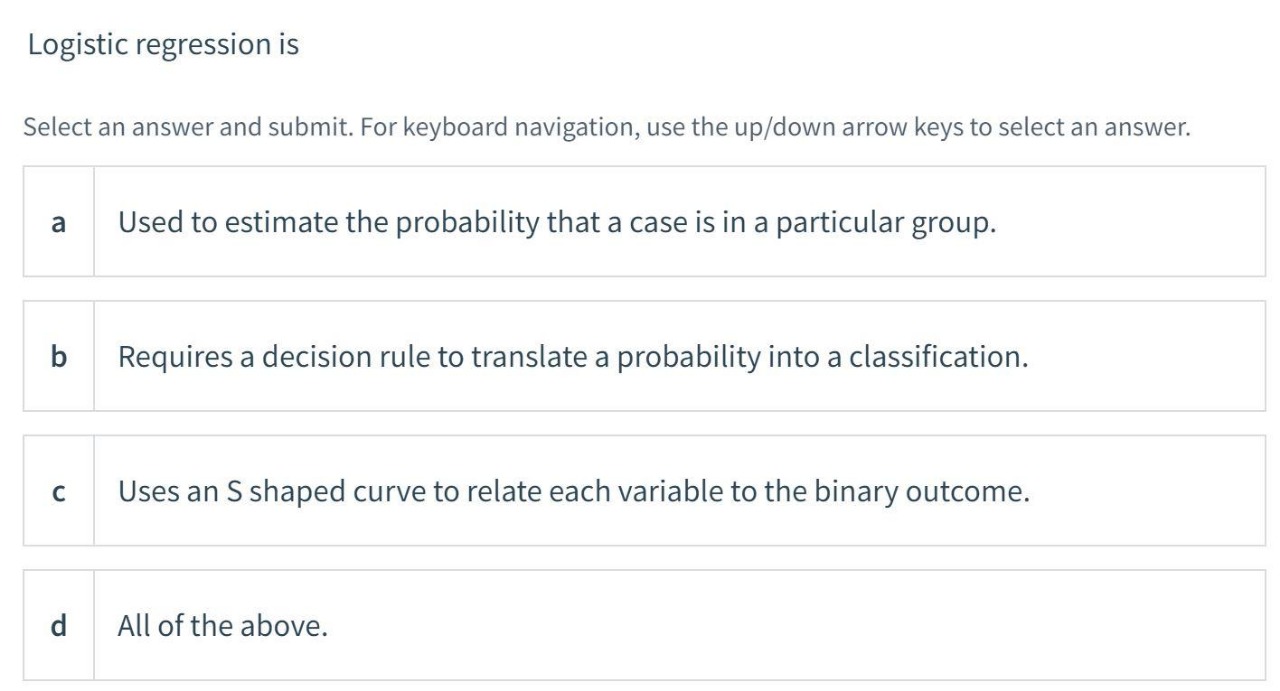Click the letter label 'd'
This screenshot has width=1280, height=691.
click(59, 625)
